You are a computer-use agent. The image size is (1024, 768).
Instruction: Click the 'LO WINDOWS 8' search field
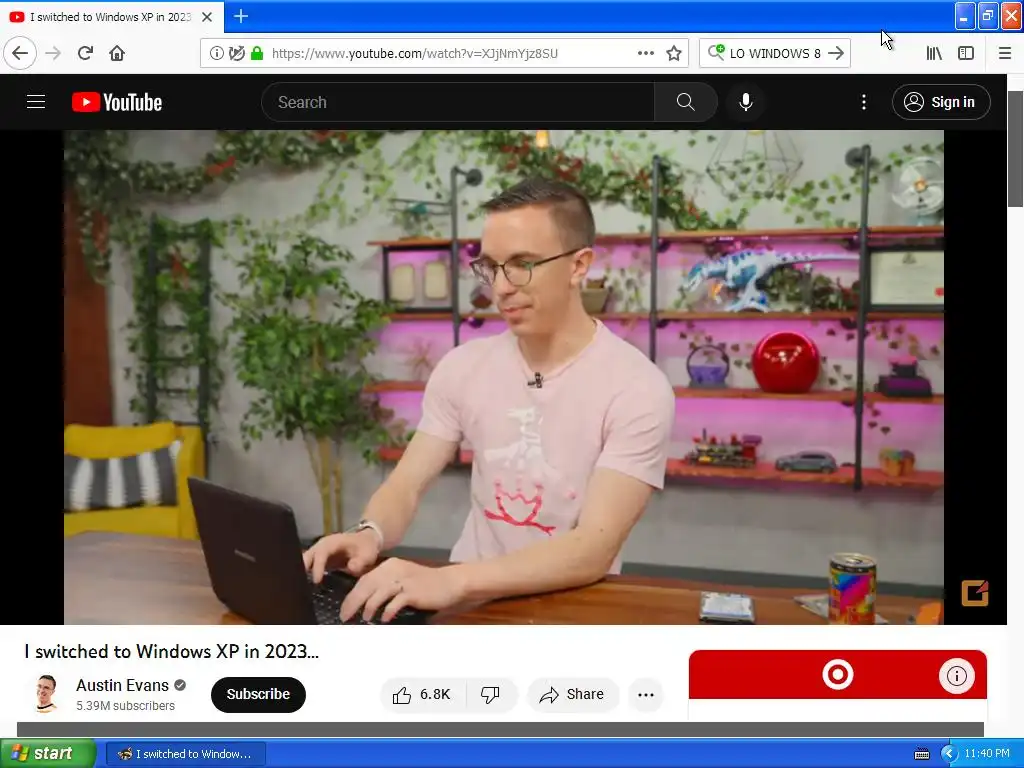(775, 53)
